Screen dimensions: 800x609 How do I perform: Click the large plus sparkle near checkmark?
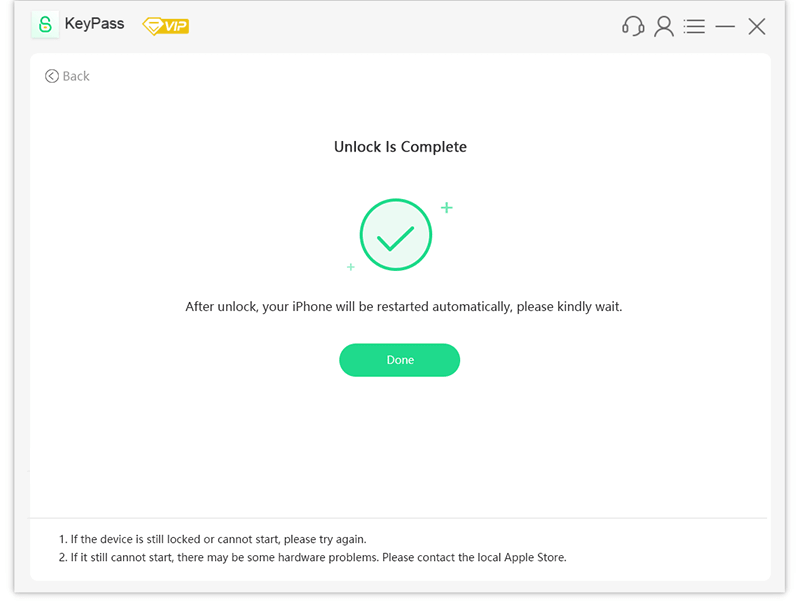(447, 208)
